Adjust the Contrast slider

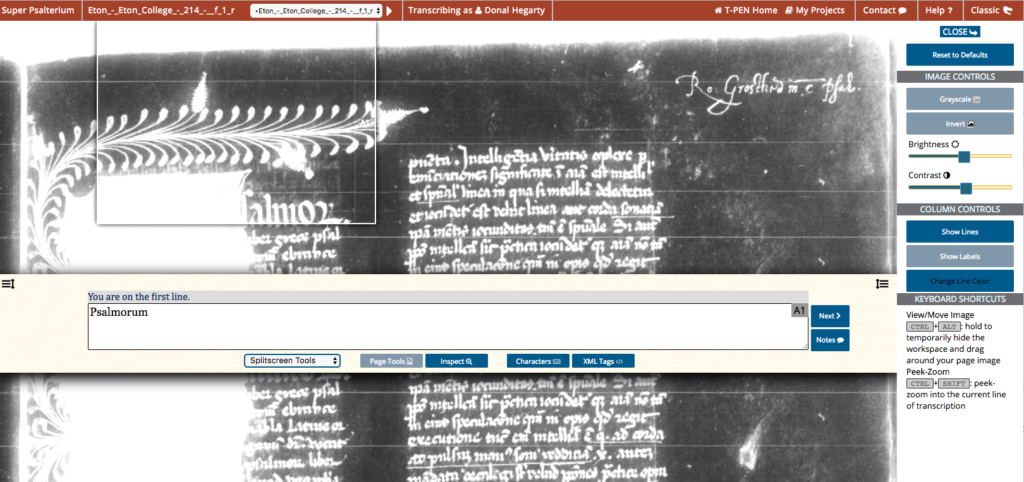point(966,188)
